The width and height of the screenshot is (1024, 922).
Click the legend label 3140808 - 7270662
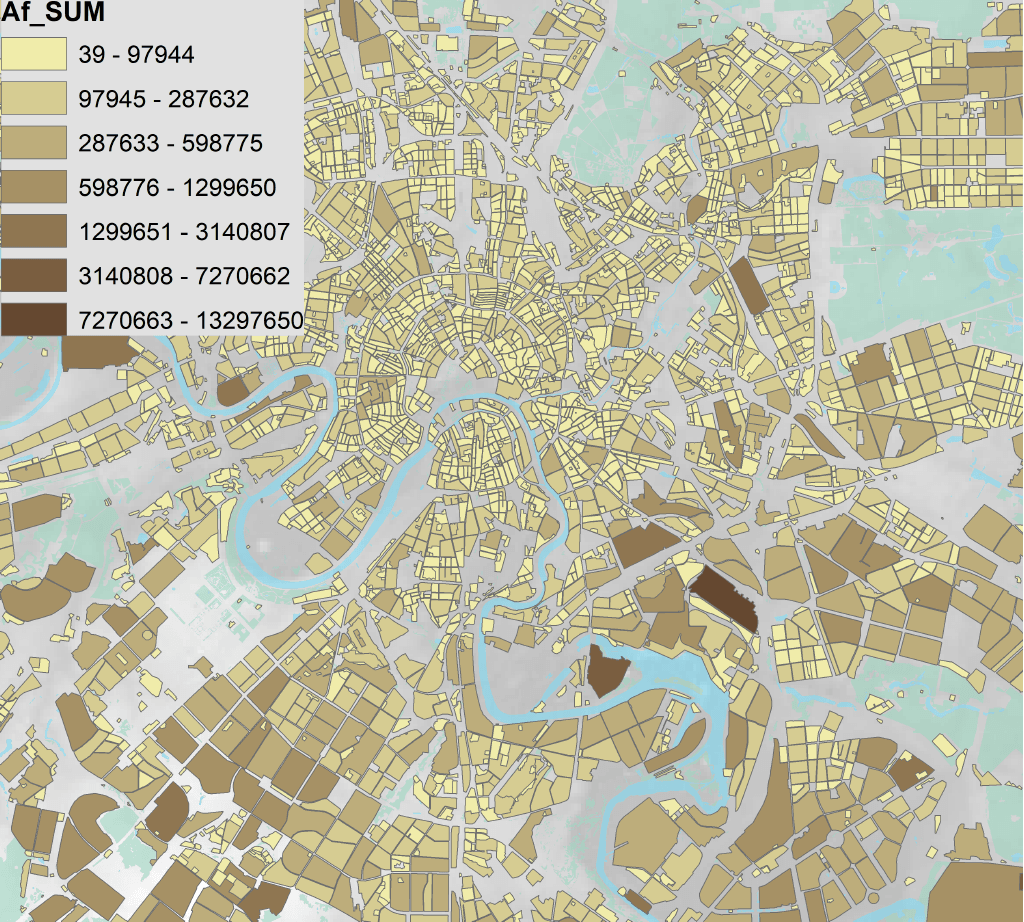pyautogui.click(x=184, y=276)
